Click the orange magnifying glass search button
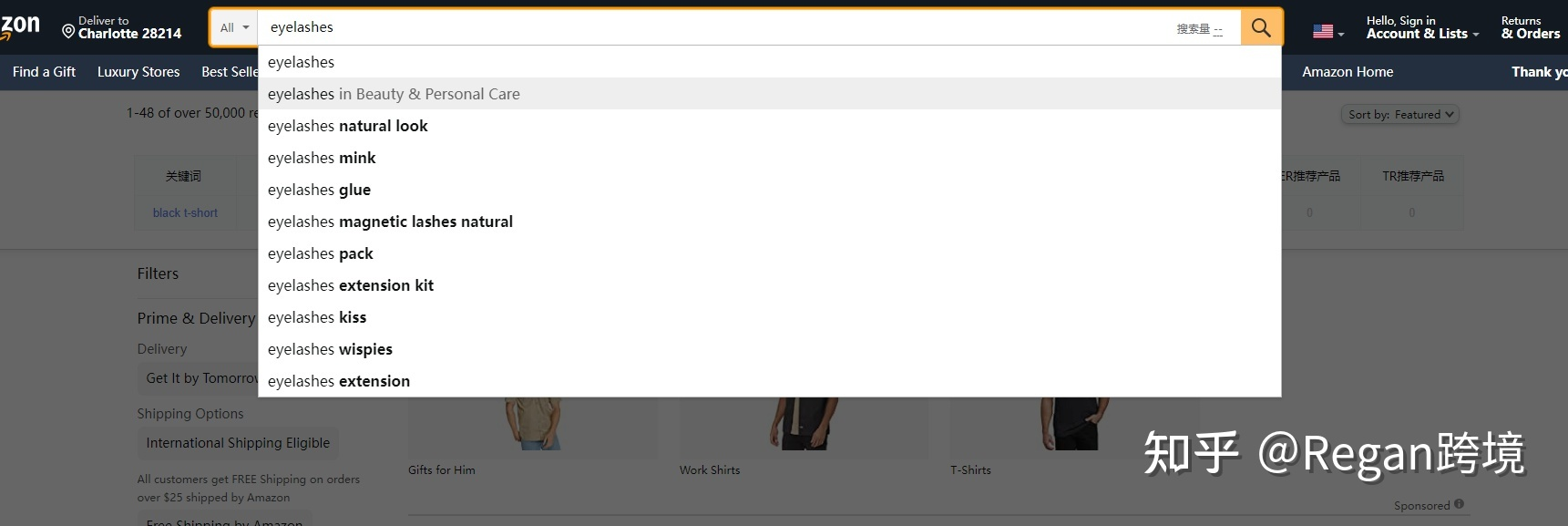The image size is (1568, 526). pos(1261,27)
